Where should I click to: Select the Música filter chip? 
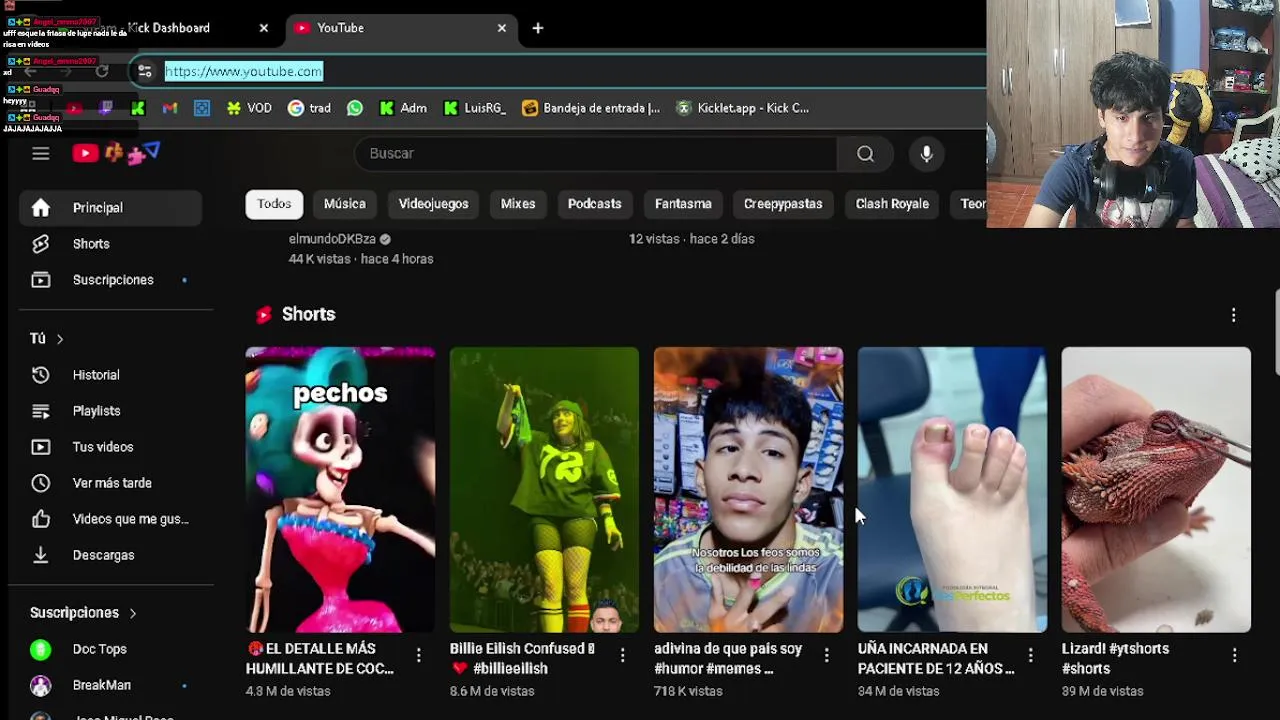[x=345, y=204]
